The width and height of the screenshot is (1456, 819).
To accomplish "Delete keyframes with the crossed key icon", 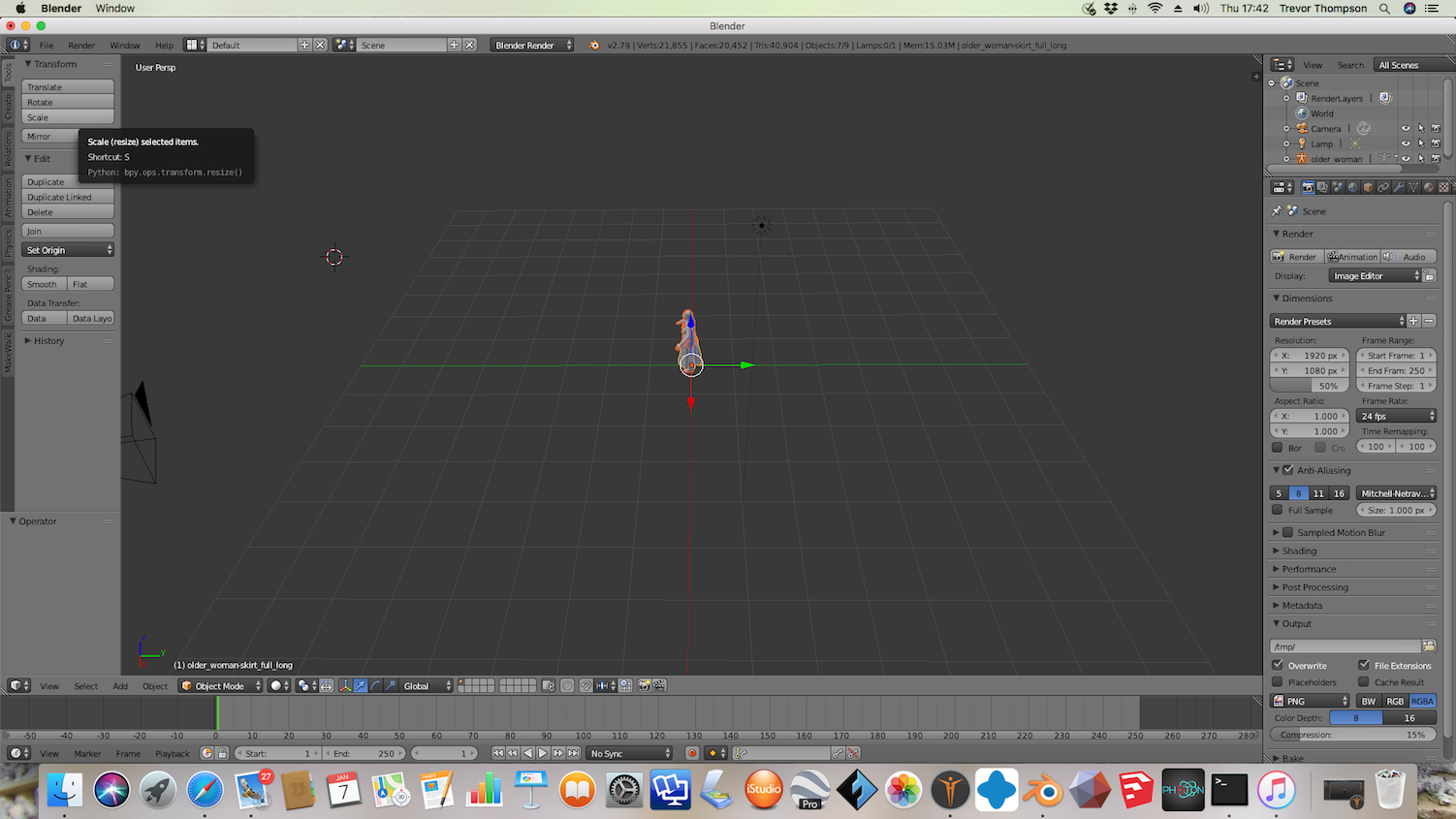I will (853, 753).
